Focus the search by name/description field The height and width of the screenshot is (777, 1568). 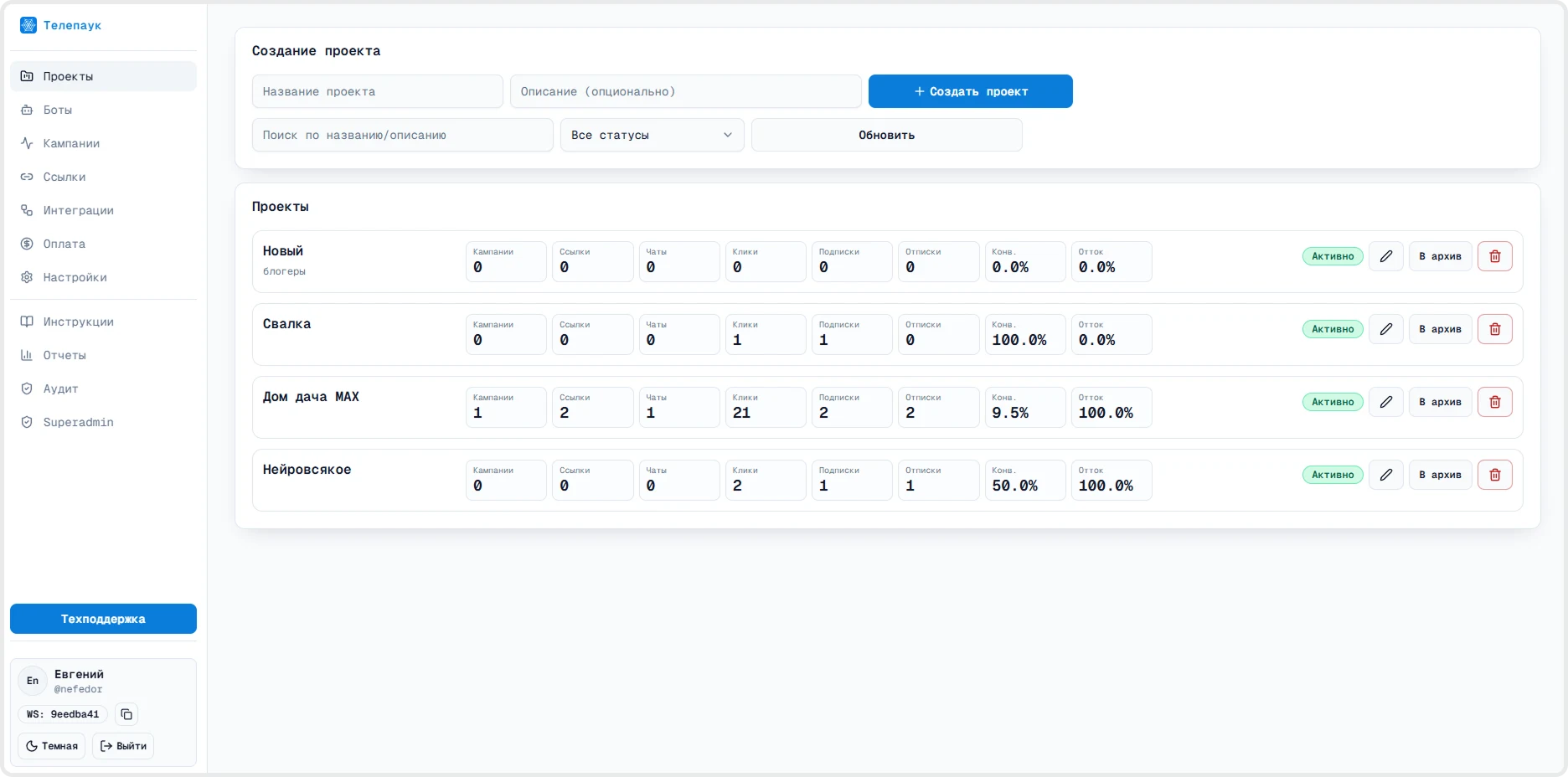(403, 135)
